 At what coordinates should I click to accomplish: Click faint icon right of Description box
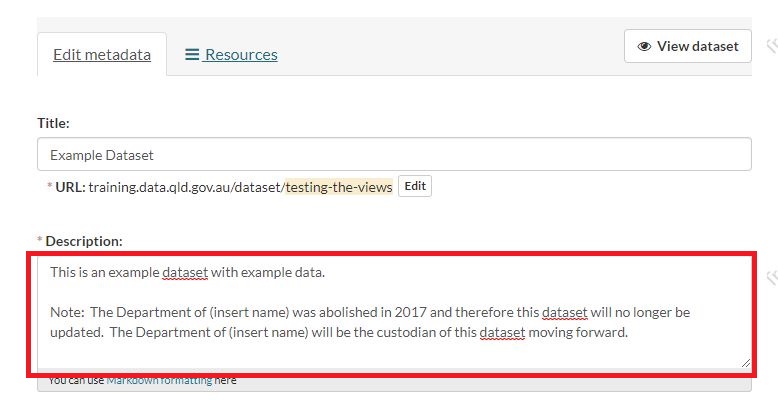tap(771, 276)
